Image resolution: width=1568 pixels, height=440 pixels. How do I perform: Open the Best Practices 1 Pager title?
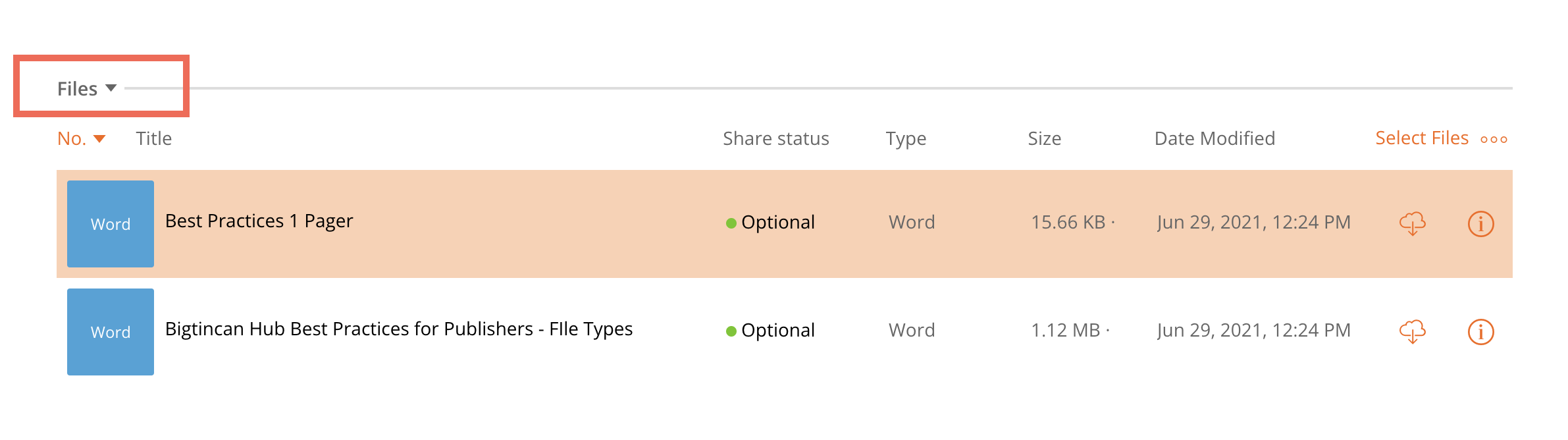click(x=259, y=221)
